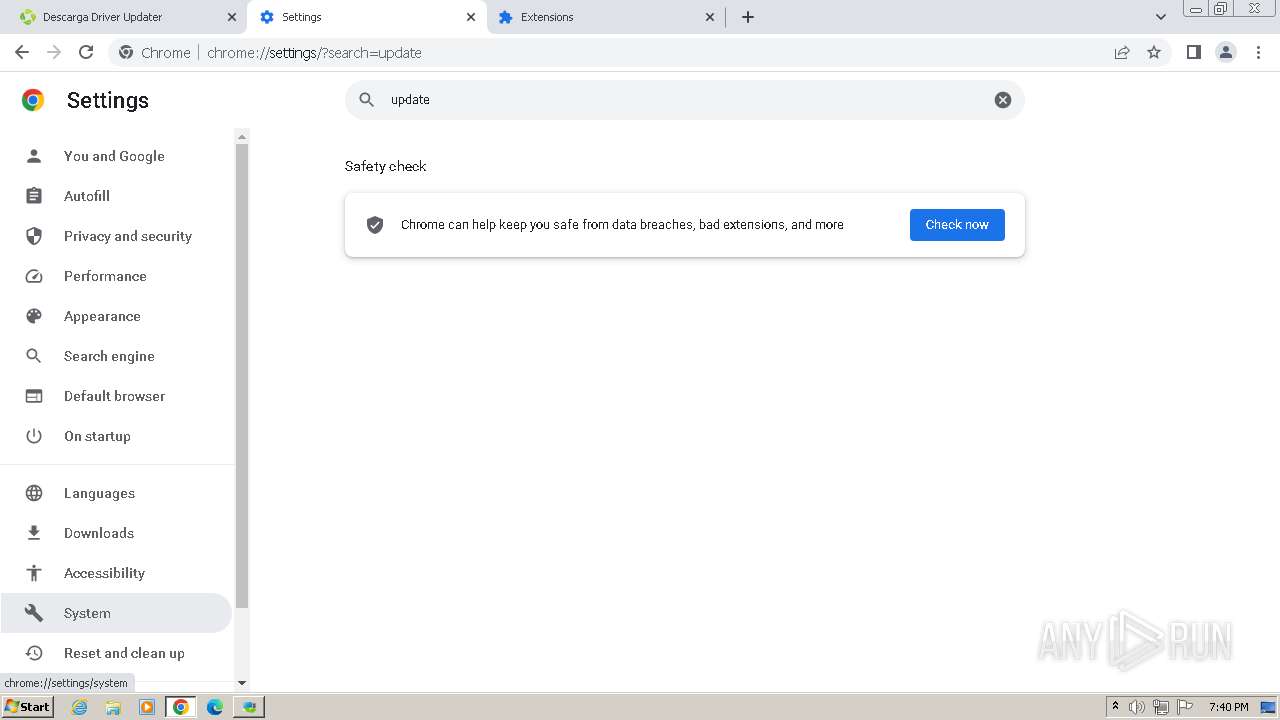Open the Appearance settings section

coord(116,316)
